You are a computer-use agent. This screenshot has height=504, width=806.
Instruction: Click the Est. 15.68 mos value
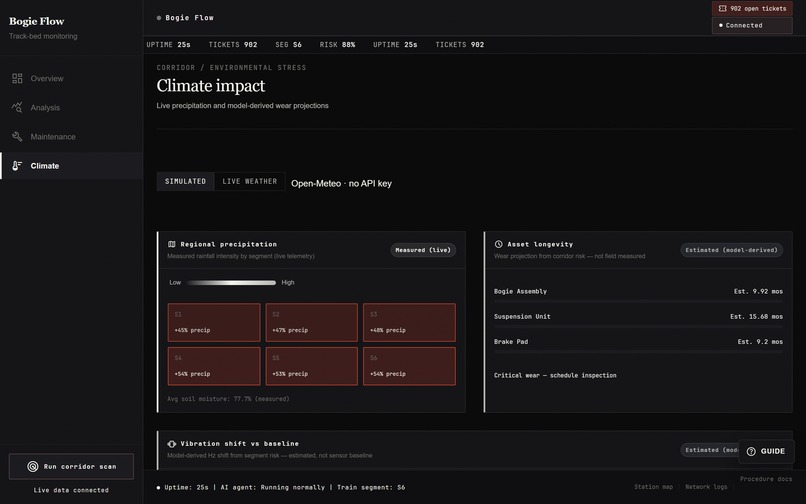click(x=756, y=316)
